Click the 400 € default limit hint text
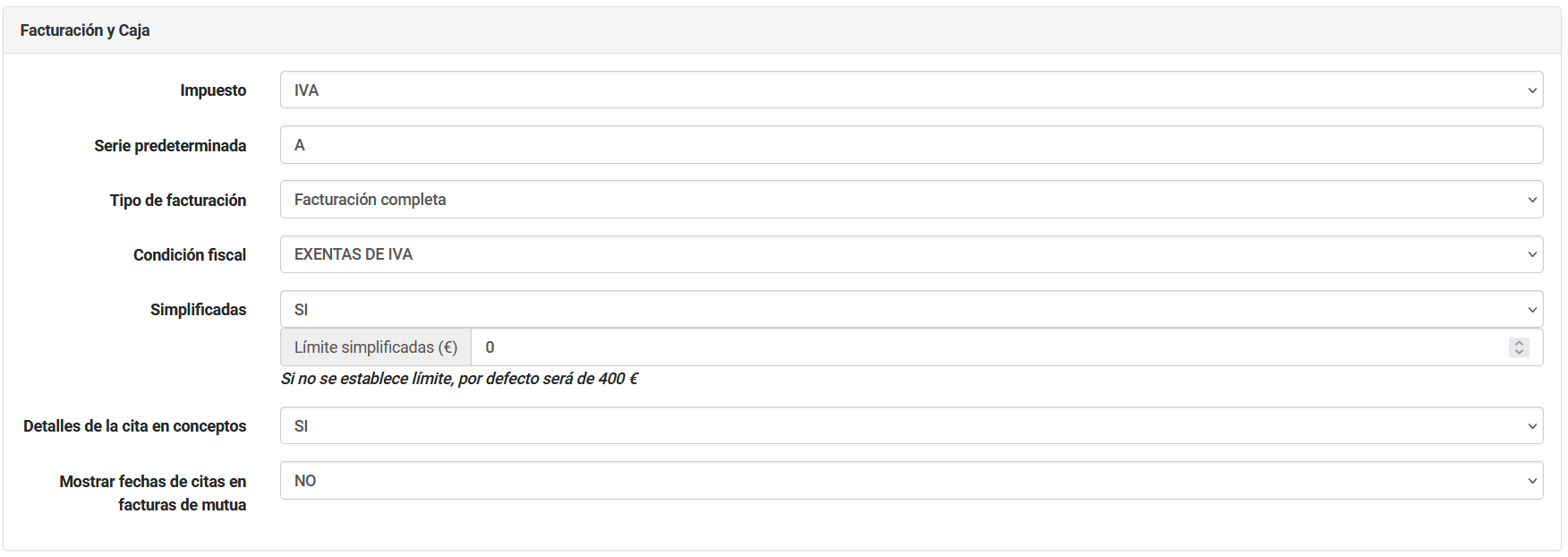The height and width of the screenshot is (557, 1568). coord(459,379)
